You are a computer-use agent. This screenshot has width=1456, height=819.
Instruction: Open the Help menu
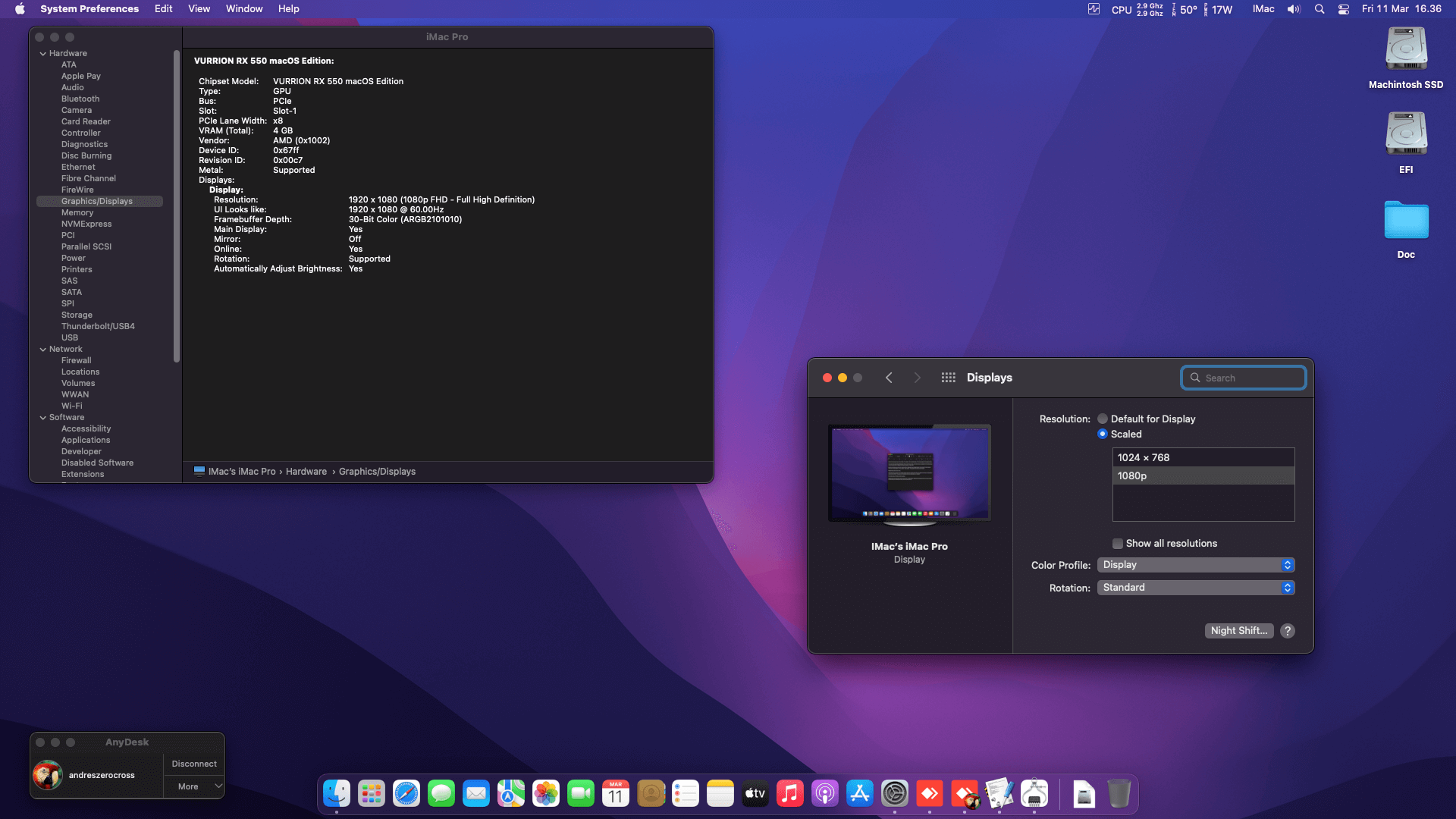289,9
